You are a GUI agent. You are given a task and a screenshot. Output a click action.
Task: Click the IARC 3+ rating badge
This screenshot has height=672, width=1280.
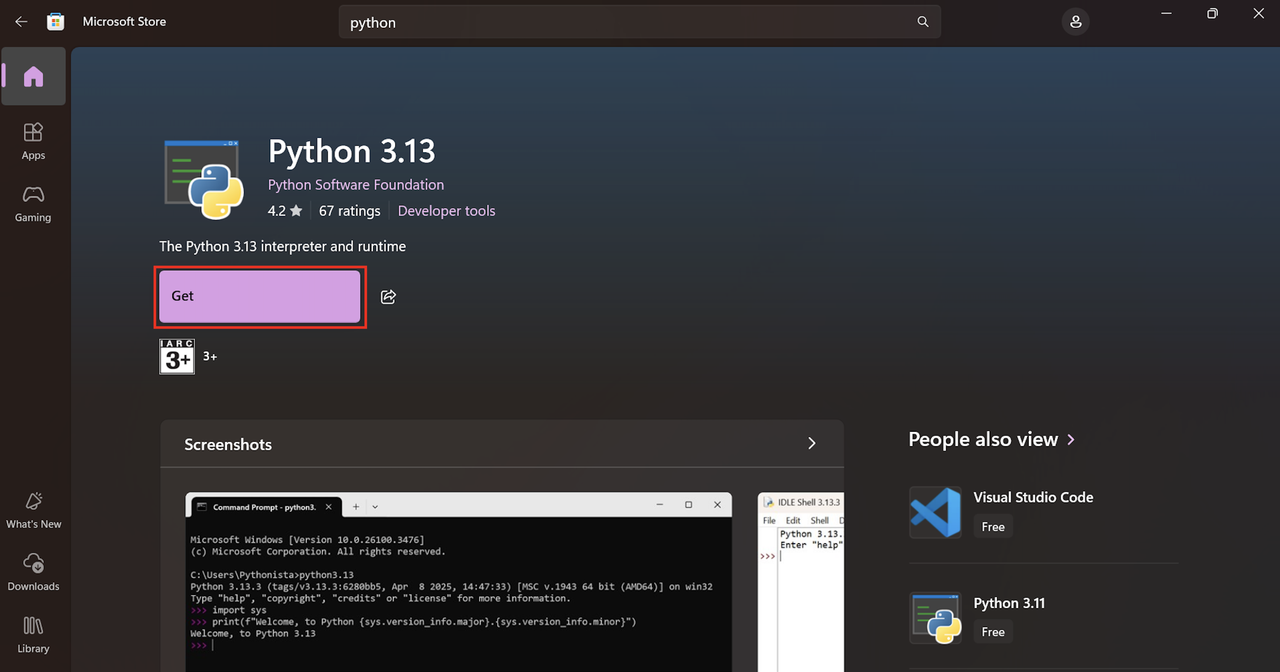[177, 356]
